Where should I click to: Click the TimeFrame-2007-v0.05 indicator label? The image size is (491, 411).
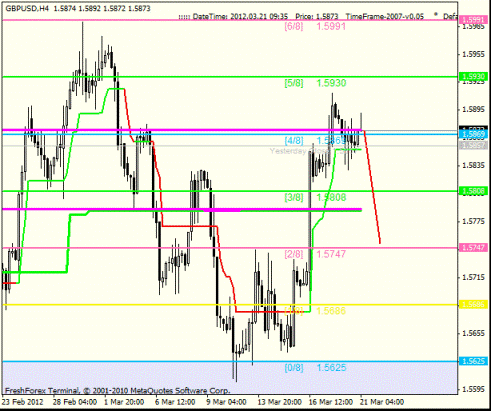click(x=385, y=16)
